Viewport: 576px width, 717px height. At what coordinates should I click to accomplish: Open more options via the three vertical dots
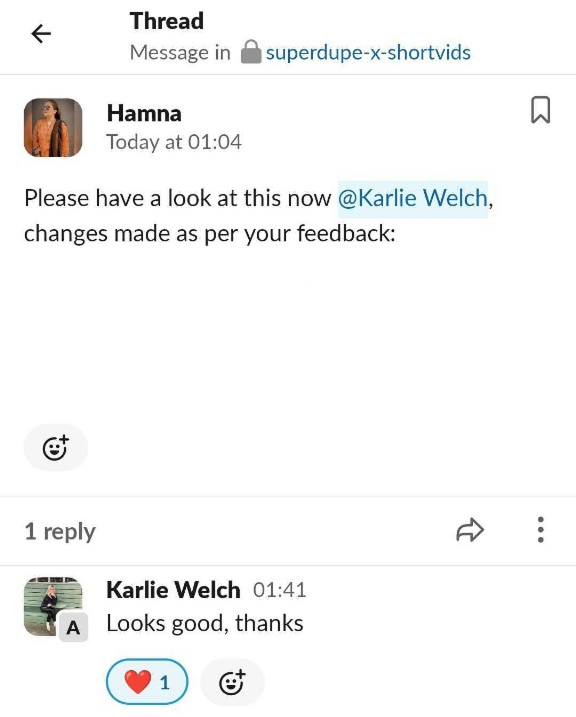coord(540,530)
